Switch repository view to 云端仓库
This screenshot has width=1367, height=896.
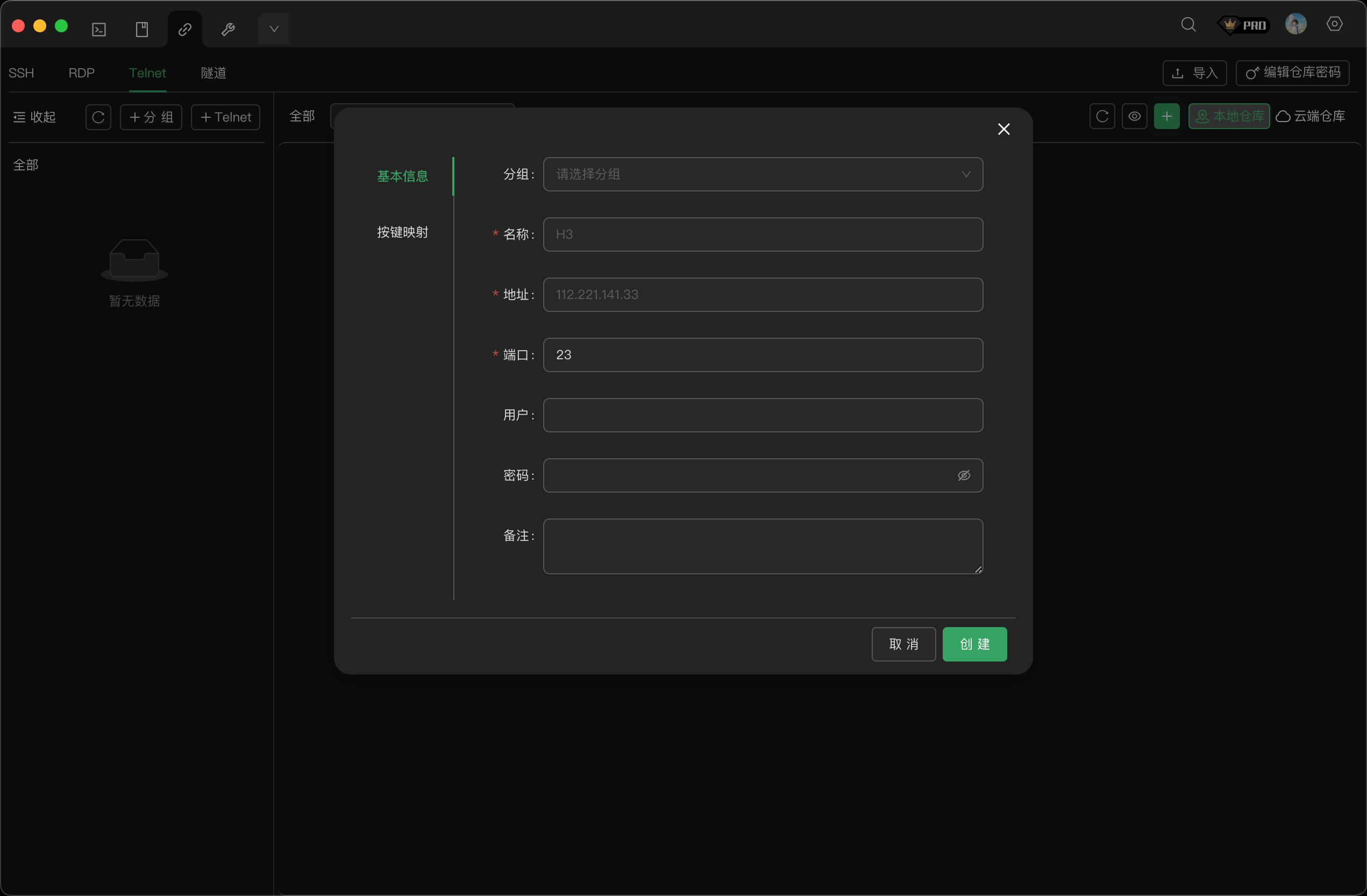point(1311,116)
